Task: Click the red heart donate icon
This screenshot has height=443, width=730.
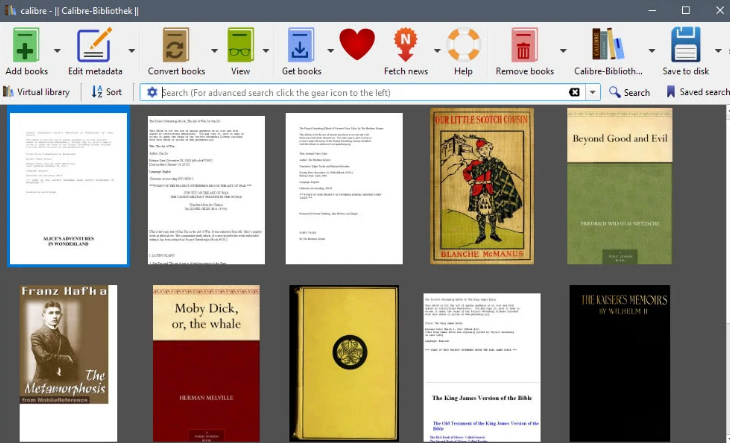Action: pyautogui.click(x=357, y=44)
